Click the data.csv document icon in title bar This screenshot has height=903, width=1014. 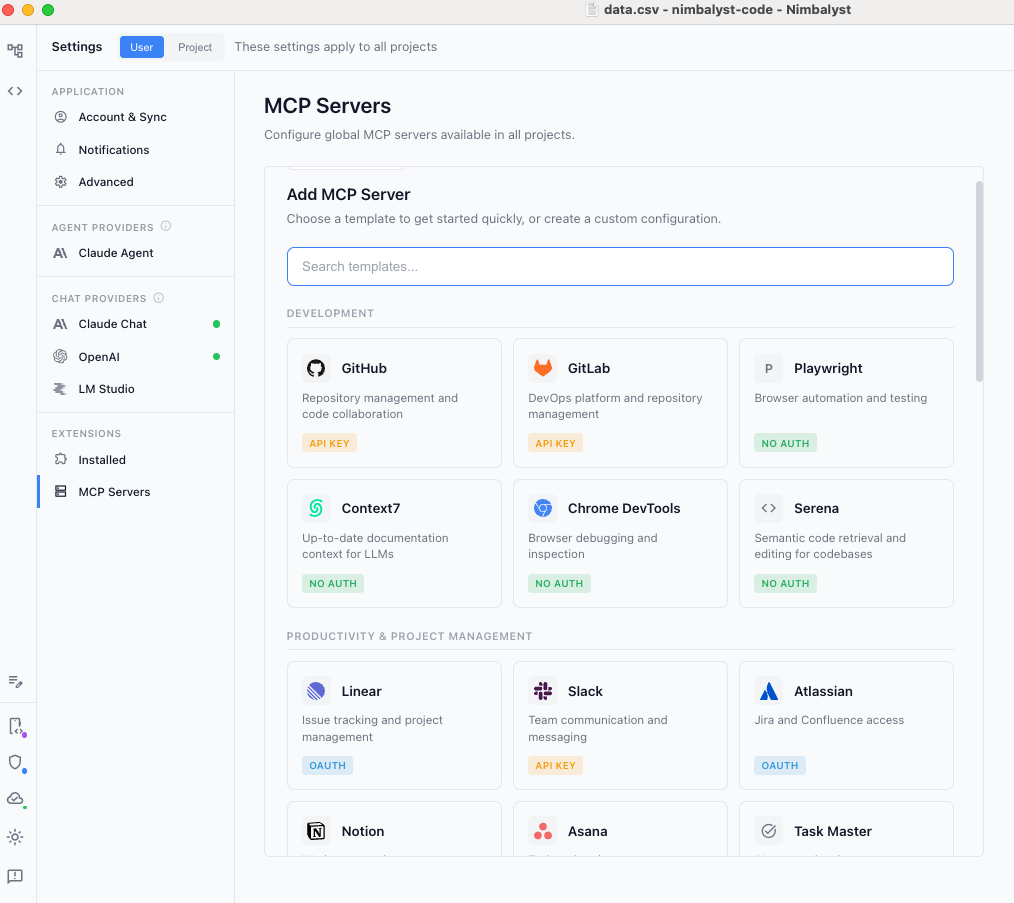pos(591,9)
